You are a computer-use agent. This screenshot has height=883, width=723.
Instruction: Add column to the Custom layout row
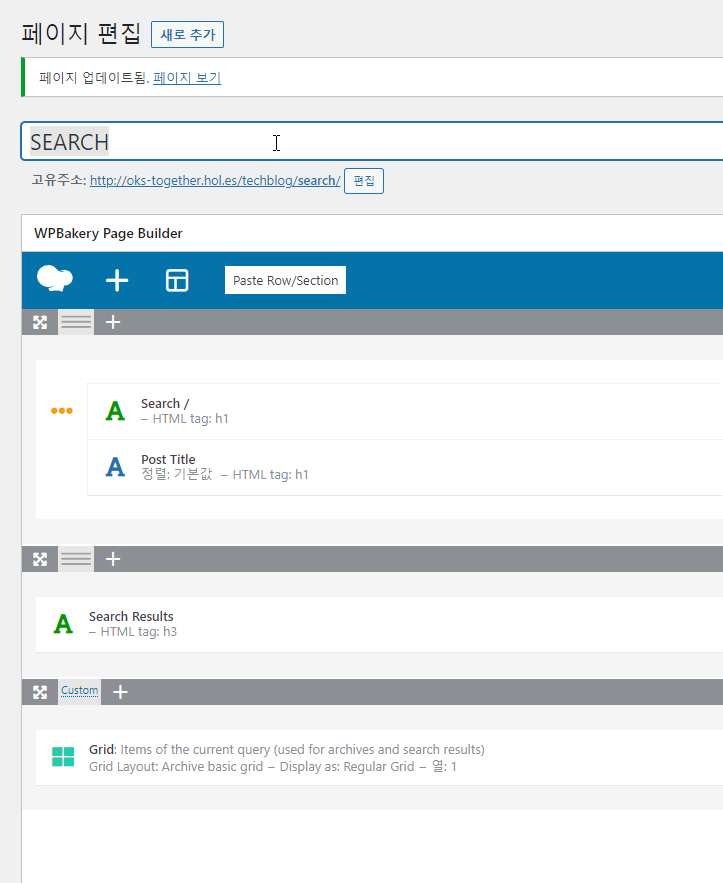[120, 692]
